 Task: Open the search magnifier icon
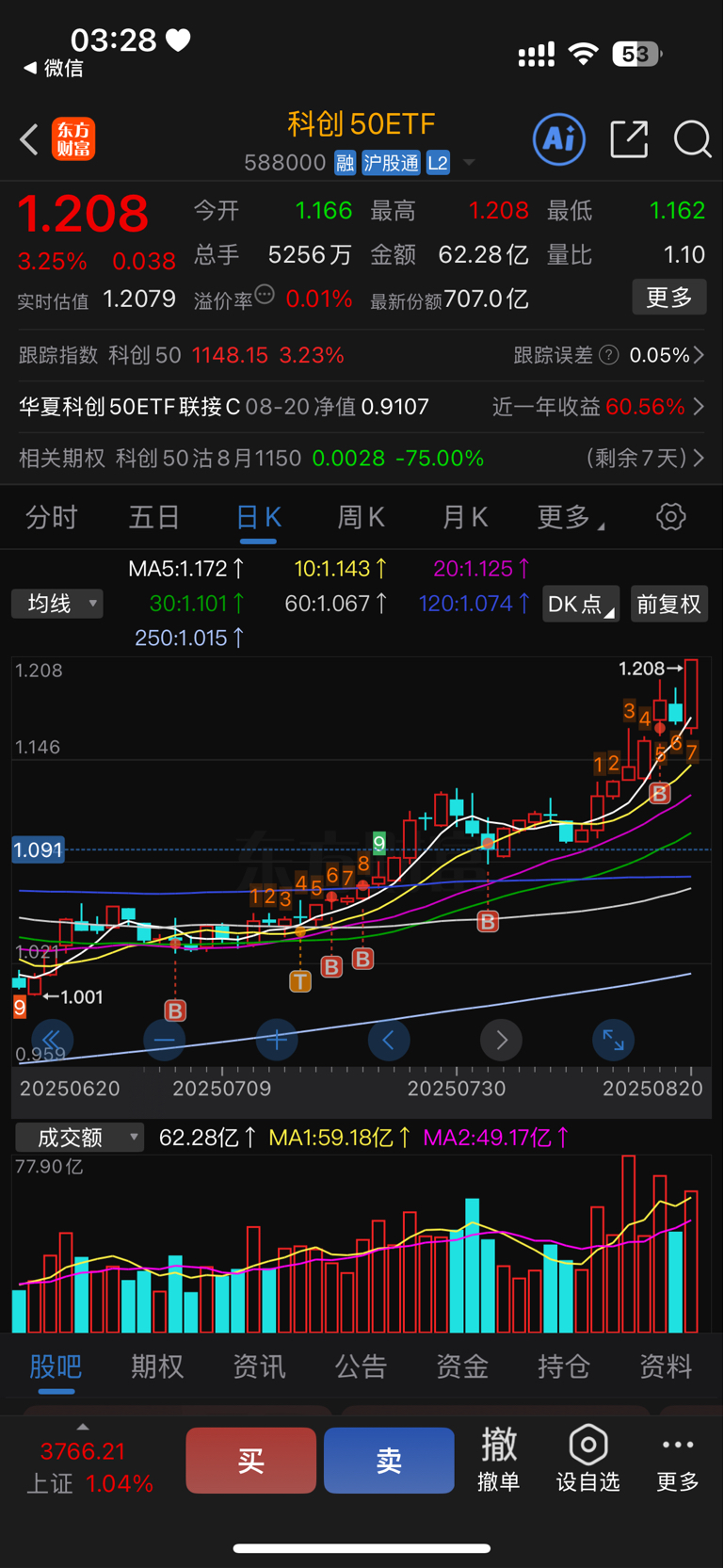point(693,139)
